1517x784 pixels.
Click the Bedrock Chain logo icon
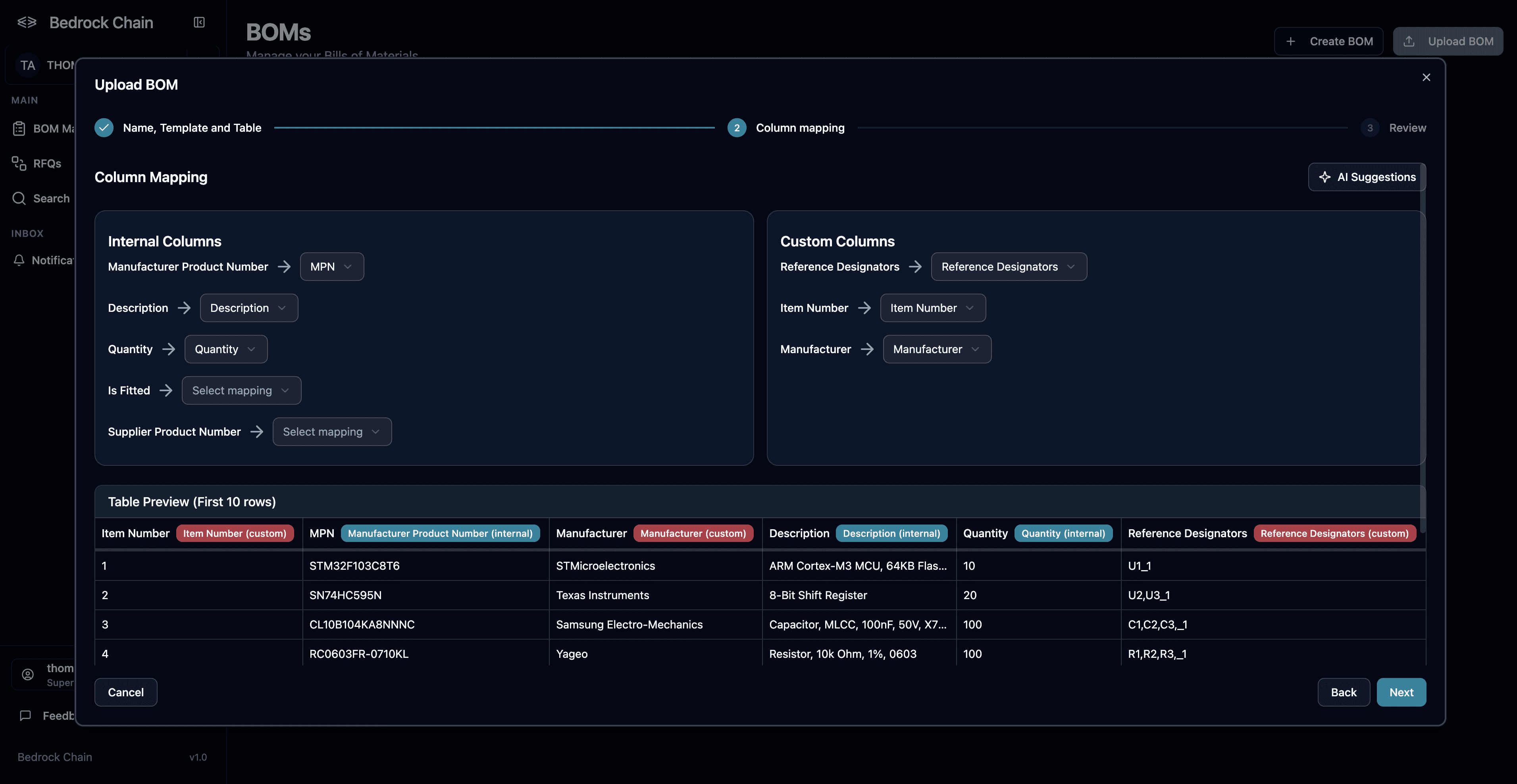tap(27, 22)
